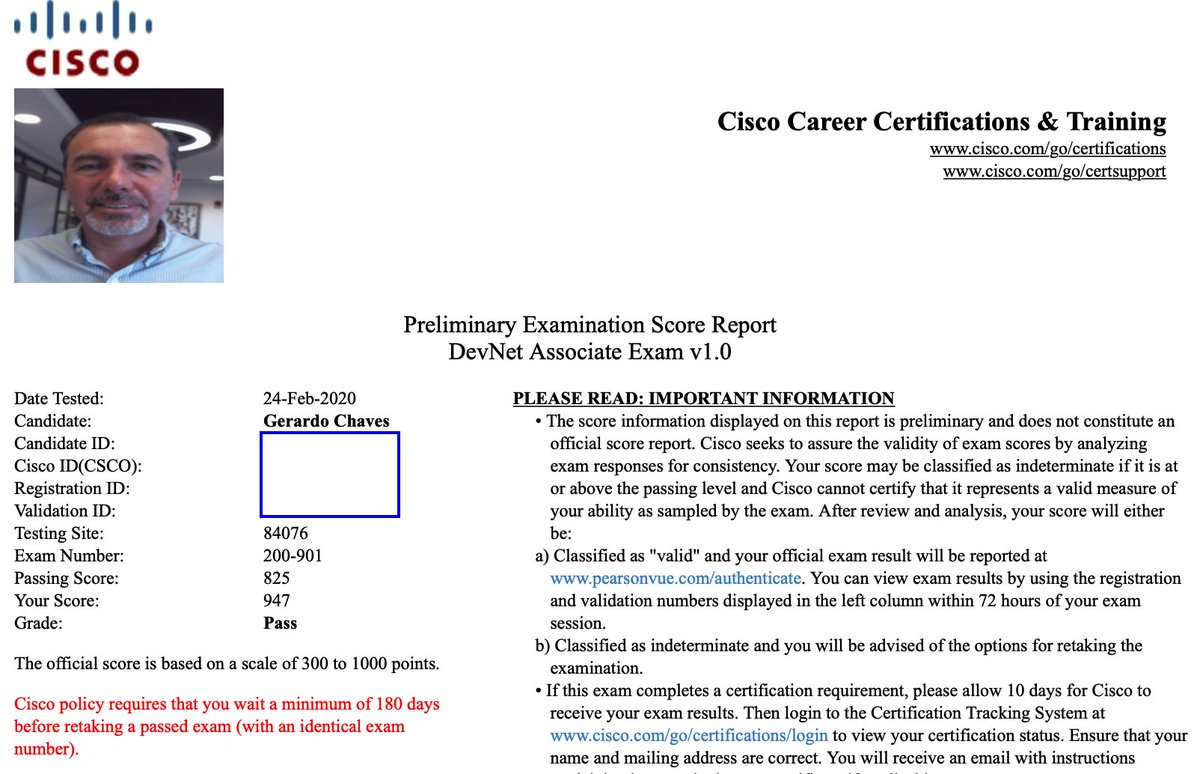The image size is (1200, 774).
Task: Open www.cisco.com/go/certsupport link
Action: pyautogui.click(x=1055, y=171)
